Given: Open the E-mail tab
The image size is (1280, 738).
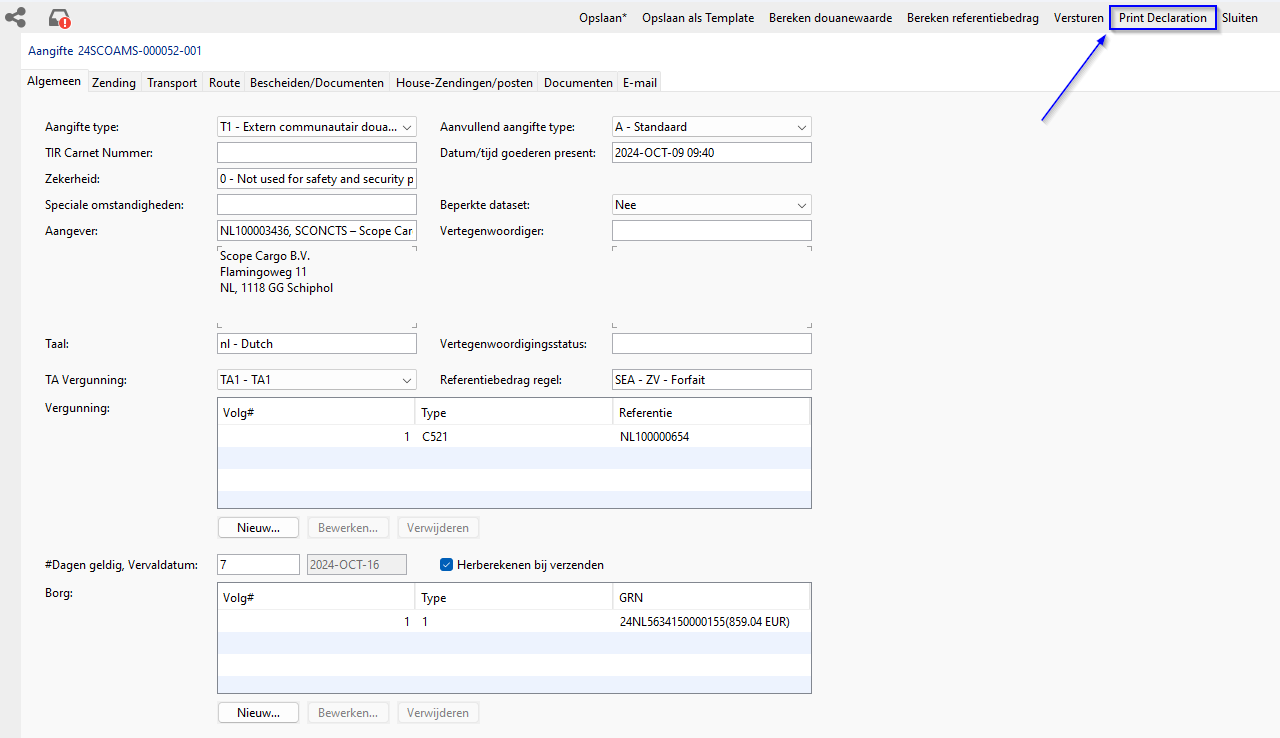Looking at the screenshot, I should (639, 83).
